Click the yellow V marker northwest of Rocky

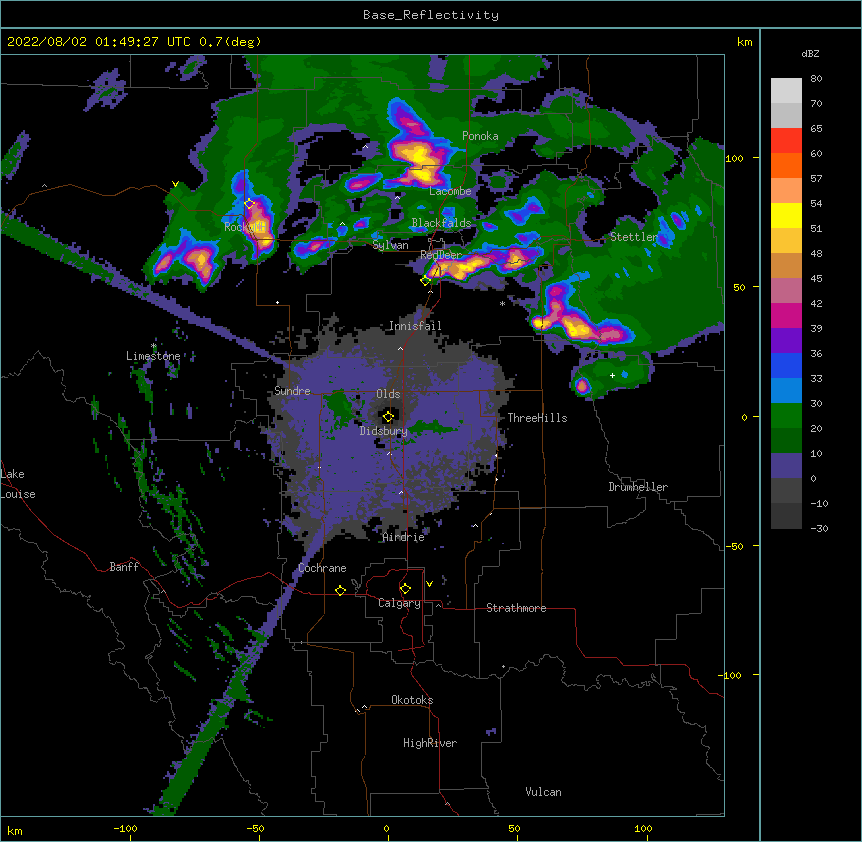click(x=175, y=184)
